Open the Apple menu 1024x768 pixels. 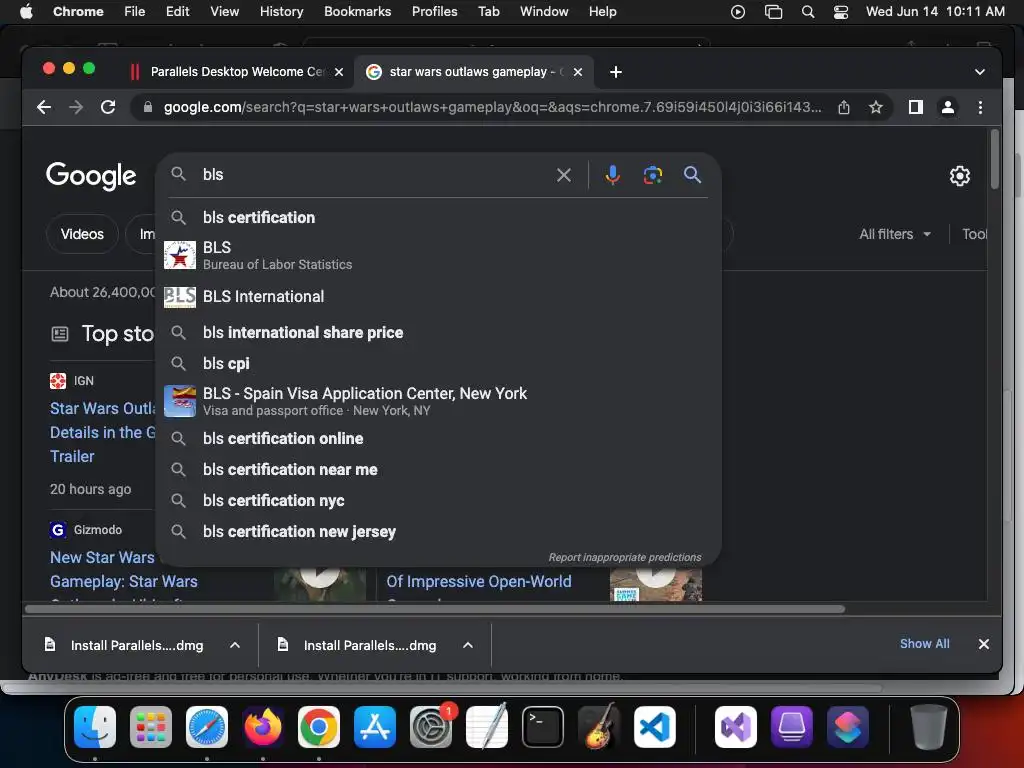[26, 12]
